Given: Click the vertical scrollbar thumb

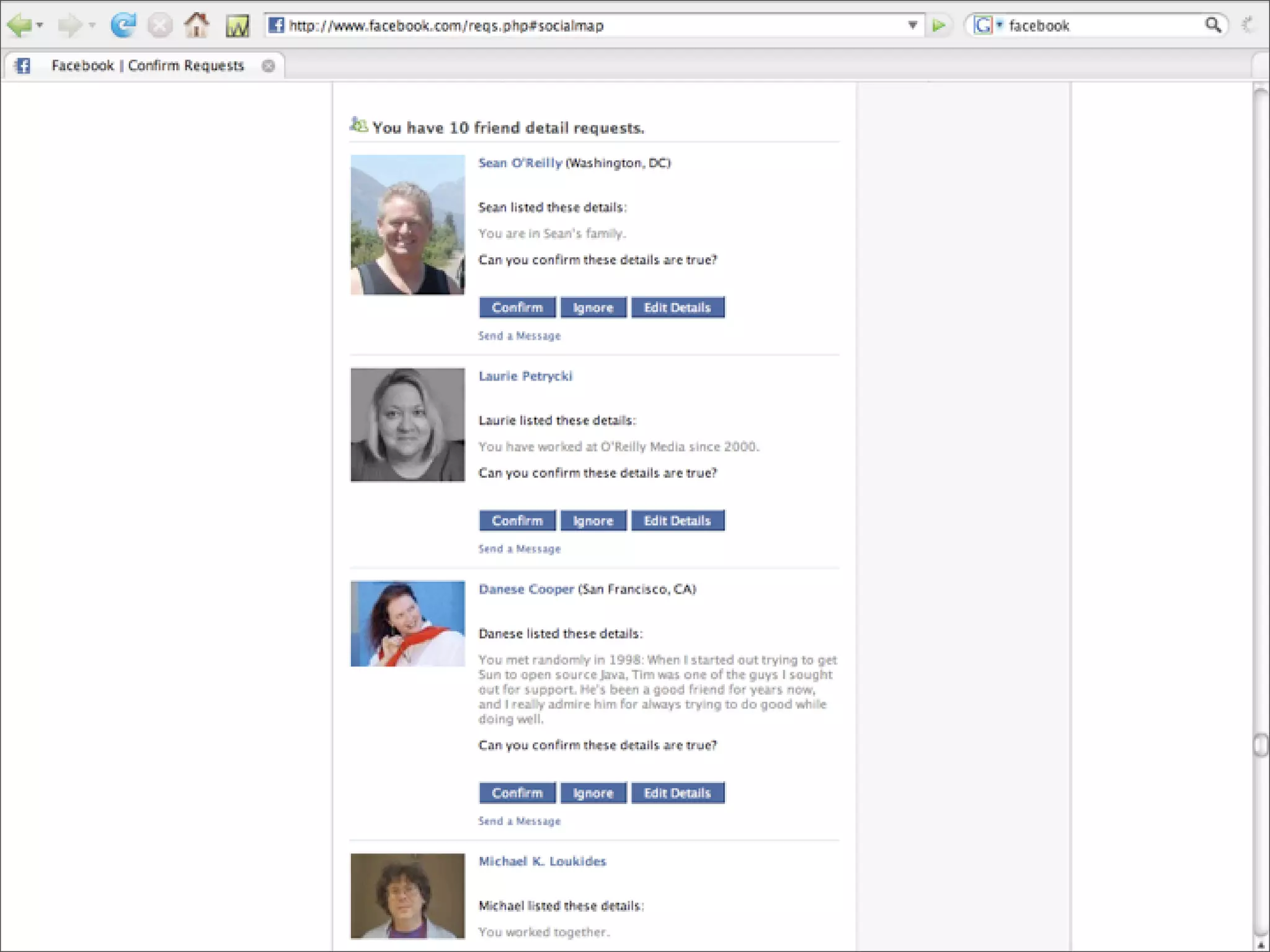Looking at the screenshot, I should pyautogui.click(x=1260, y=744).
